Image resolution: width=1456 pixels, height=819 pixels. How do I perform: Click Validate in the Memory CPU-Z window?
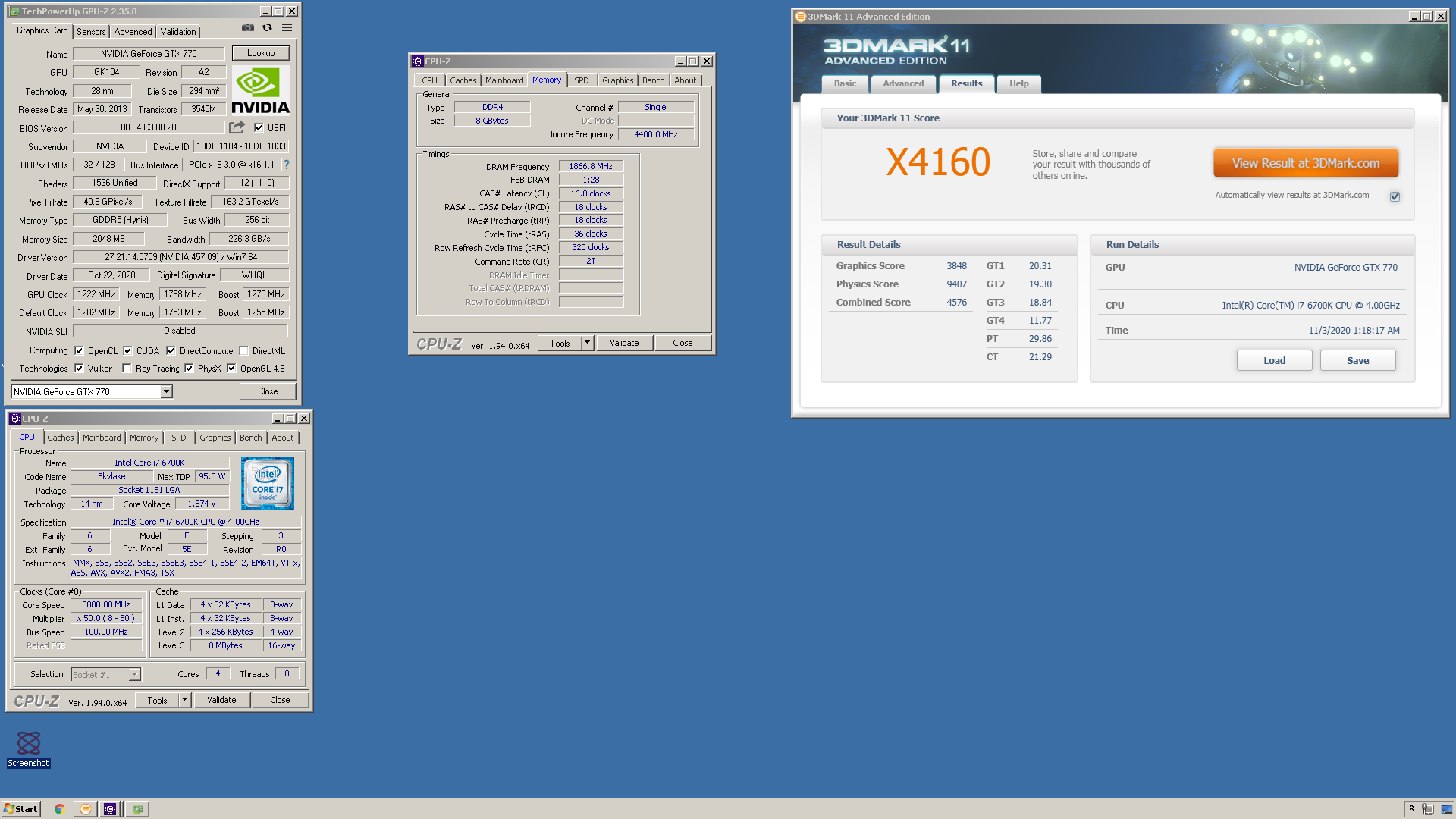pyautogui.click(x=624, y=343)
